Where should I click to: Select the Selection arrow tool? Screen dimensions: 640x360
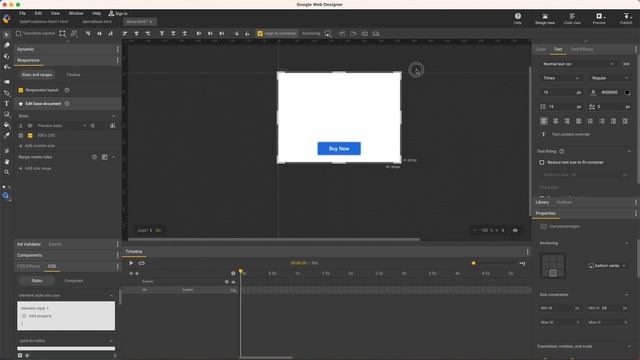click(x=7, y=35)
